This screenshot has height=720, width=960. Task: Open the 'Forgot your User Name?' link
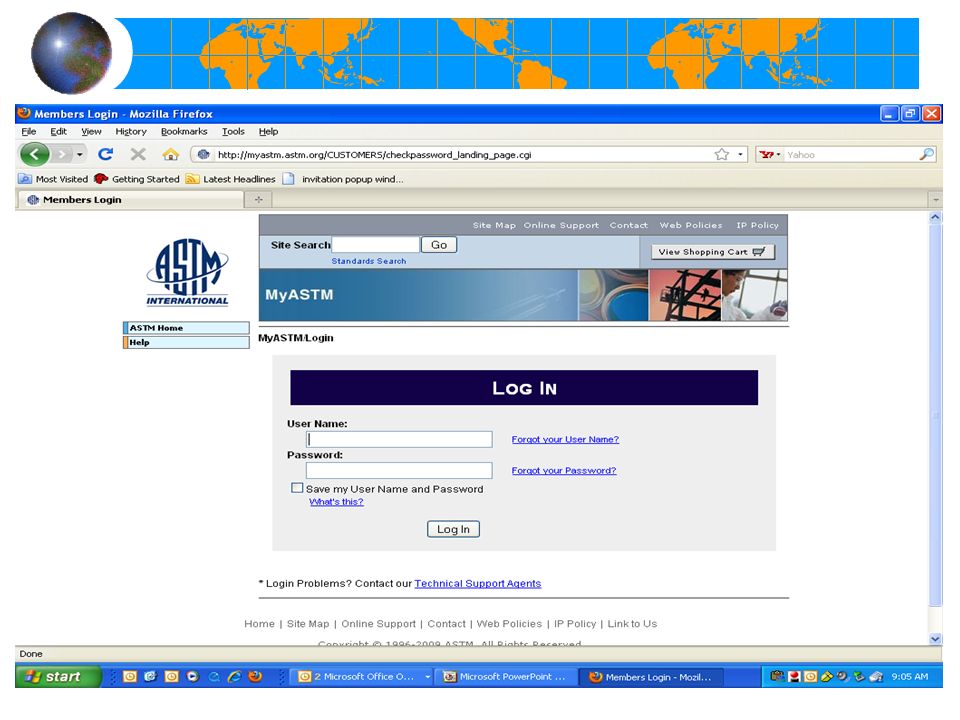[565, 439]
